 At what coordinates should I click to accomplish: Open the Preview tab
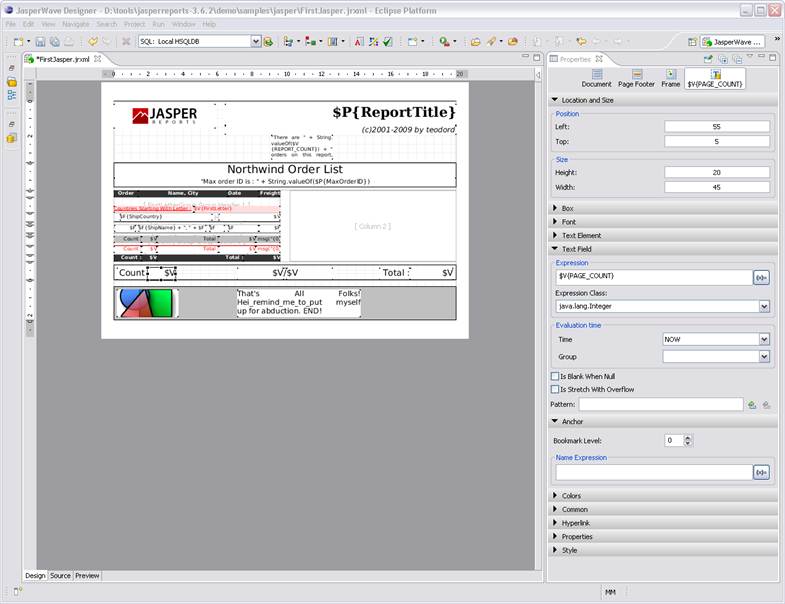[88, 576]
